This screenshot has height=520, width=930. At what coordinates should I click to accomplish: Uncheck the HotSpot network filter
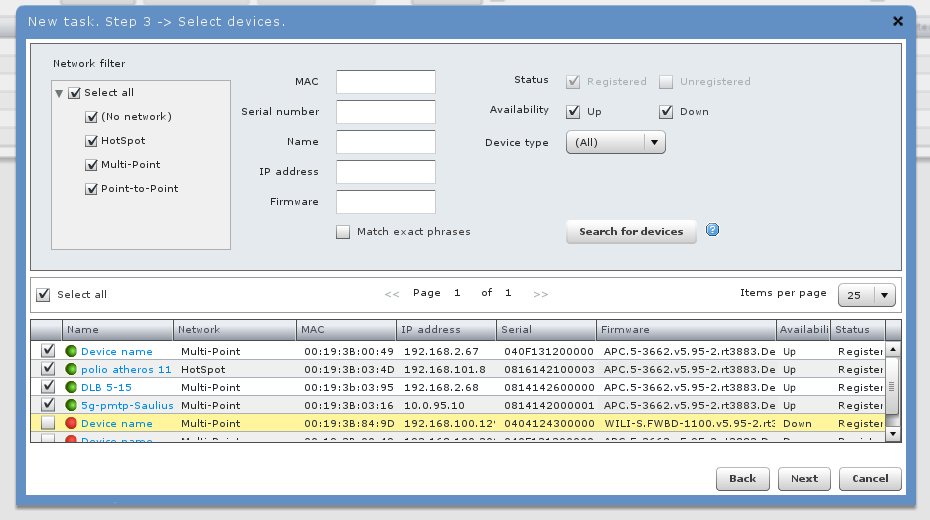tap(91, 141)
